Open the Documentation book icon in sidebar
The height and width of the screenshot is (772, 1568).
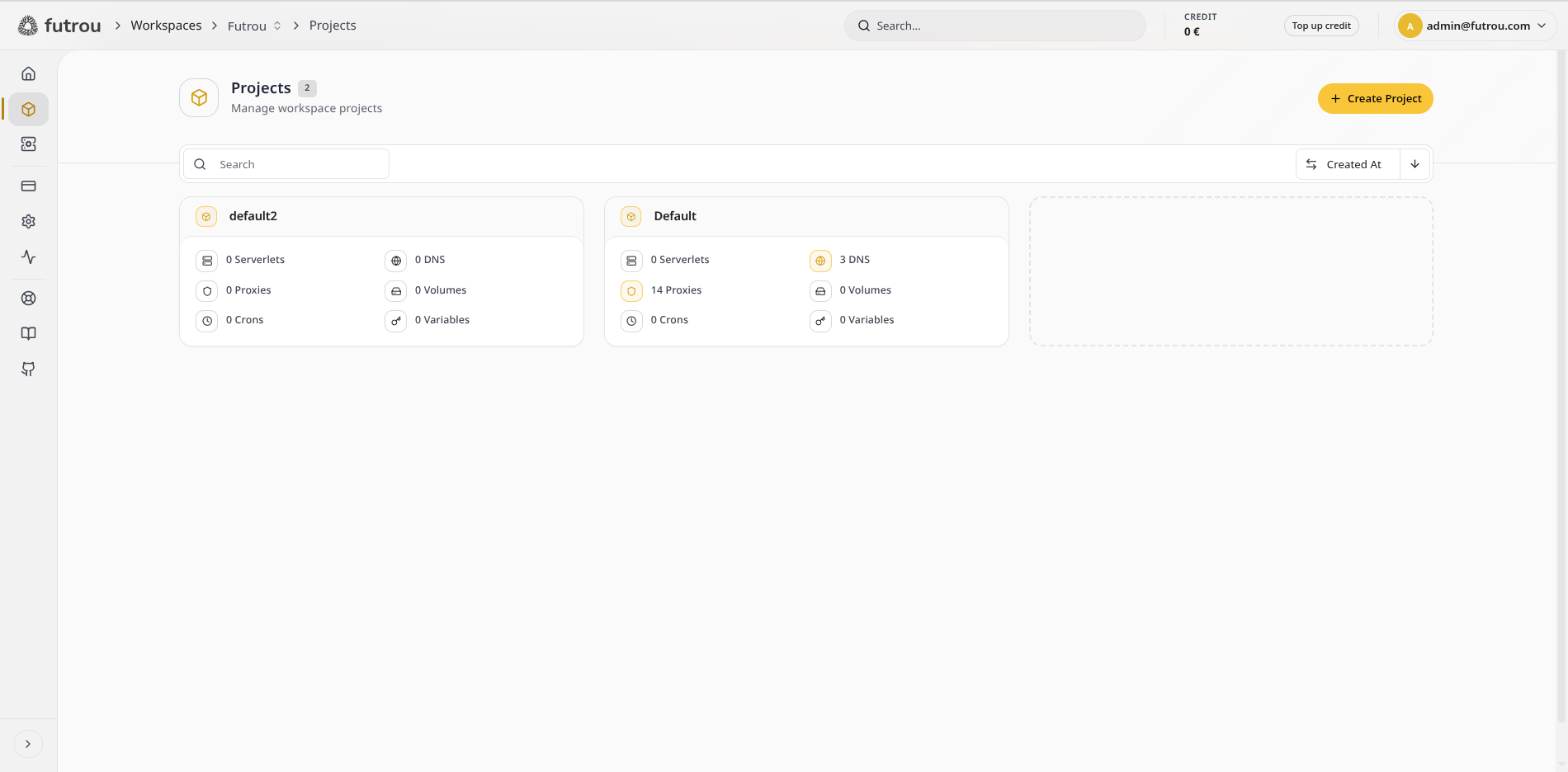[x=28, y=334]
